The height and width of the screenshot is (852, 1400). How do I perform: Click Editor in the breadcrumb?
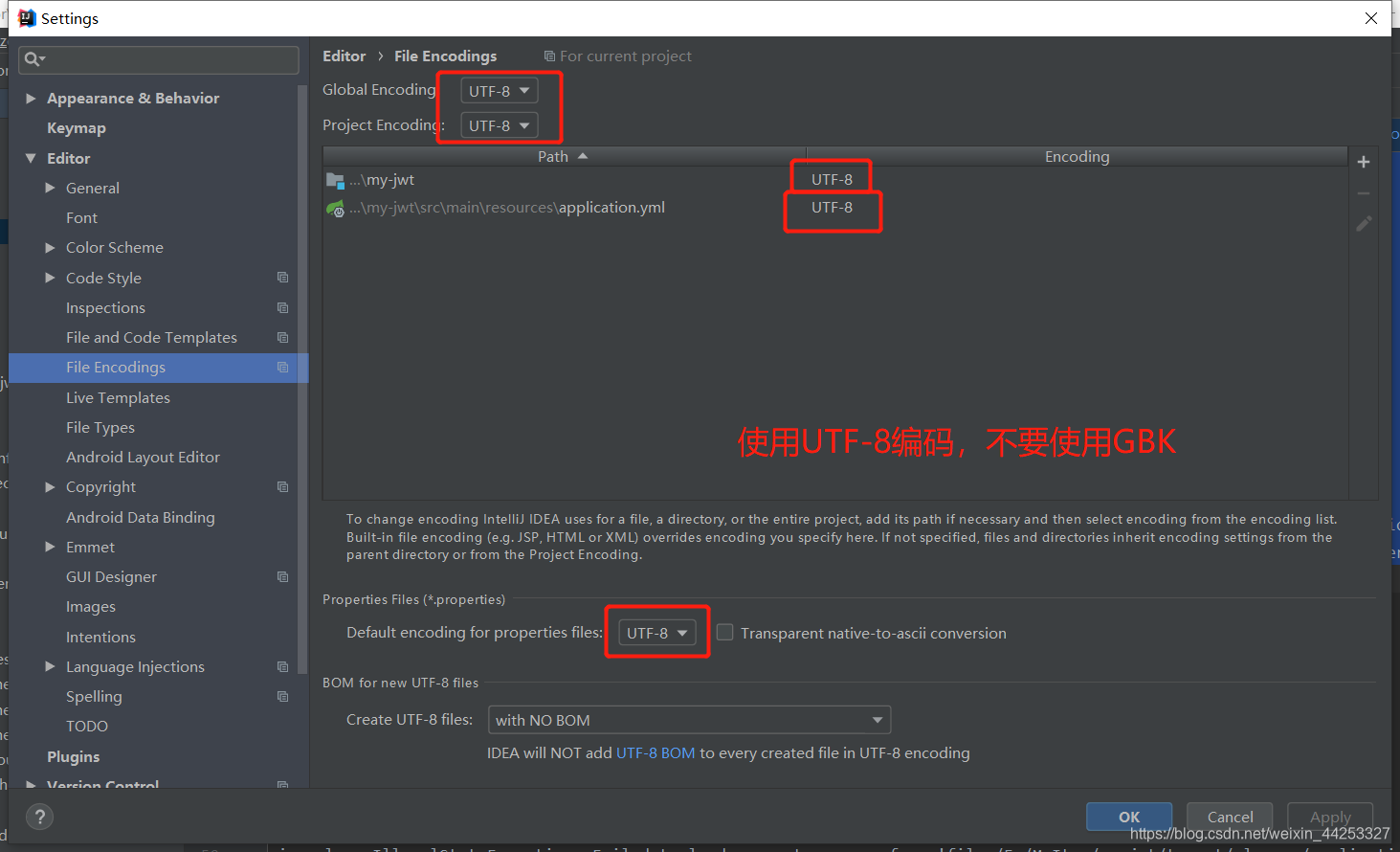[x=344, y=56]
